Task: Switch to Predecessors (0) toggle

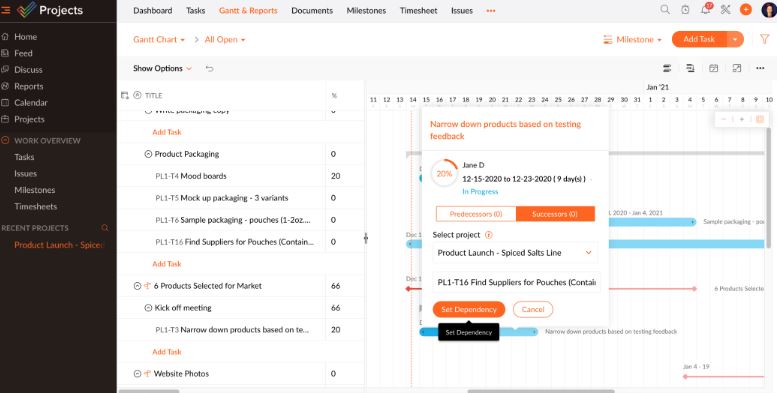Action: point(476,214)
